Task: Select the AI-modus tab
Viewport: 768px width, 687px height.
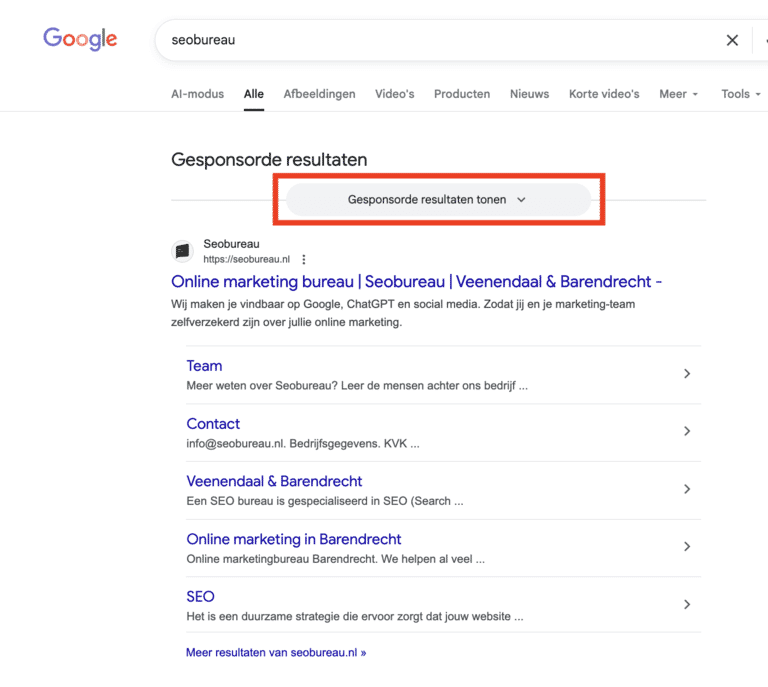Action: click(197, 94)
